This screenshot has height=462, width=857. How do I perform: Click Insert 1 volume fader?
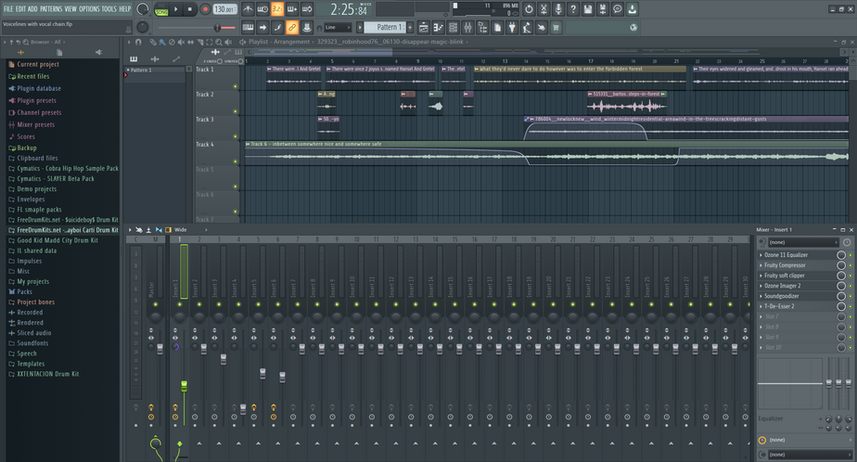tap(184, 386)
